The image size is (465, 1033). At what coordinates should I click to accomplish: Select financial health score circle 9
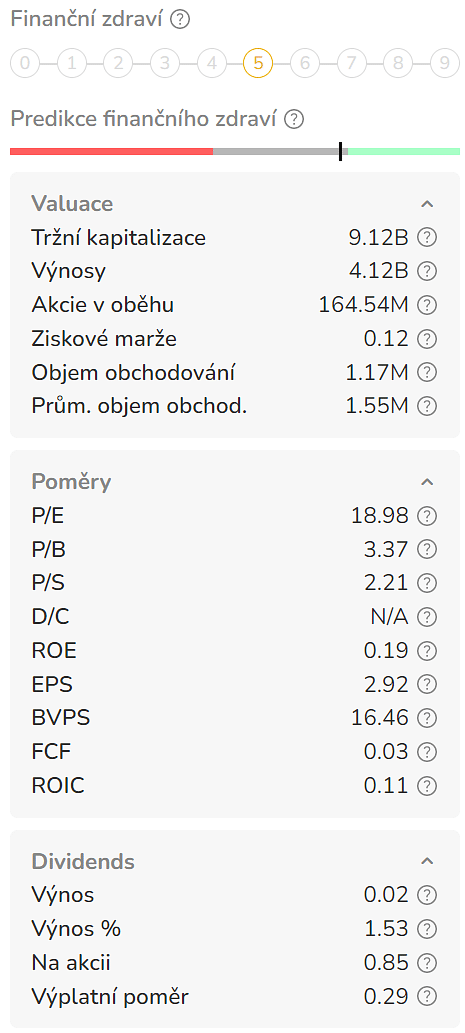[x=445, y=63]
